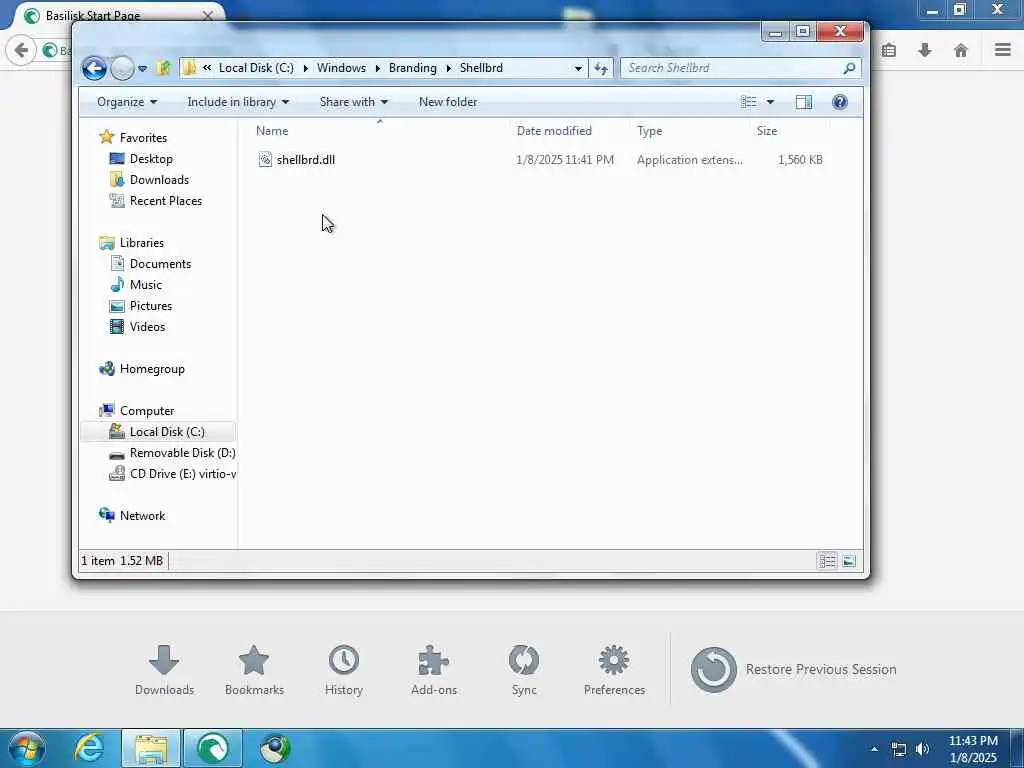The width and height of the screenshot is (1024, 768).
Task: Open the Organize menu
Action: coord(127,102)
